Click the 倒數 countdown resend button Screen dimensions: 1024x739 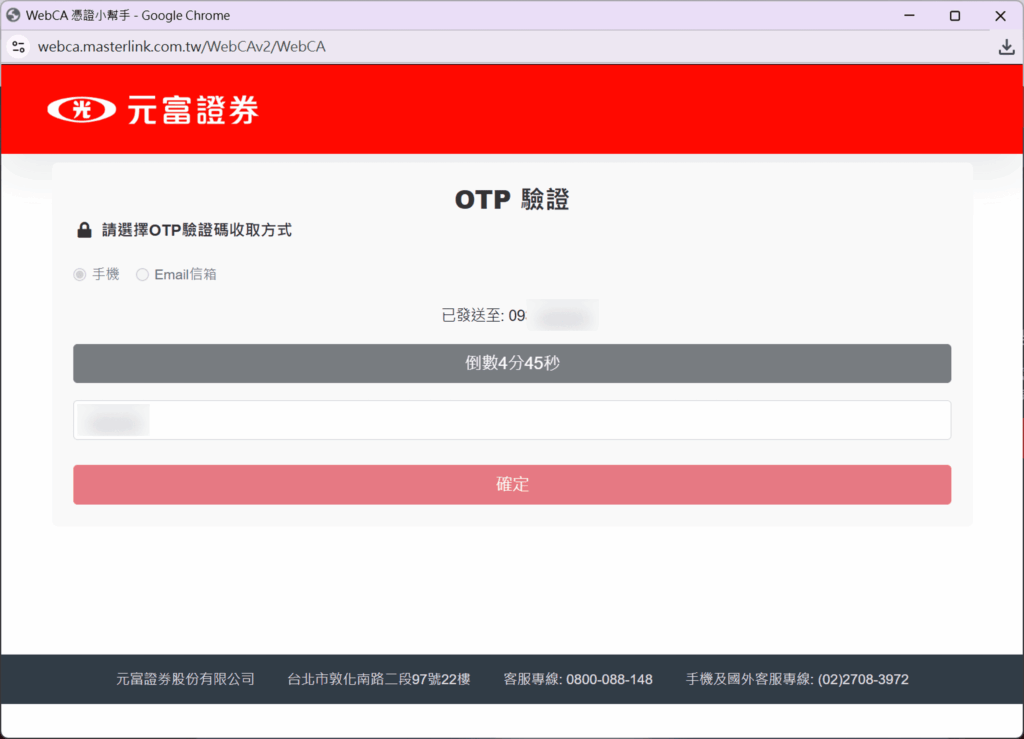[x=512, y=363]
